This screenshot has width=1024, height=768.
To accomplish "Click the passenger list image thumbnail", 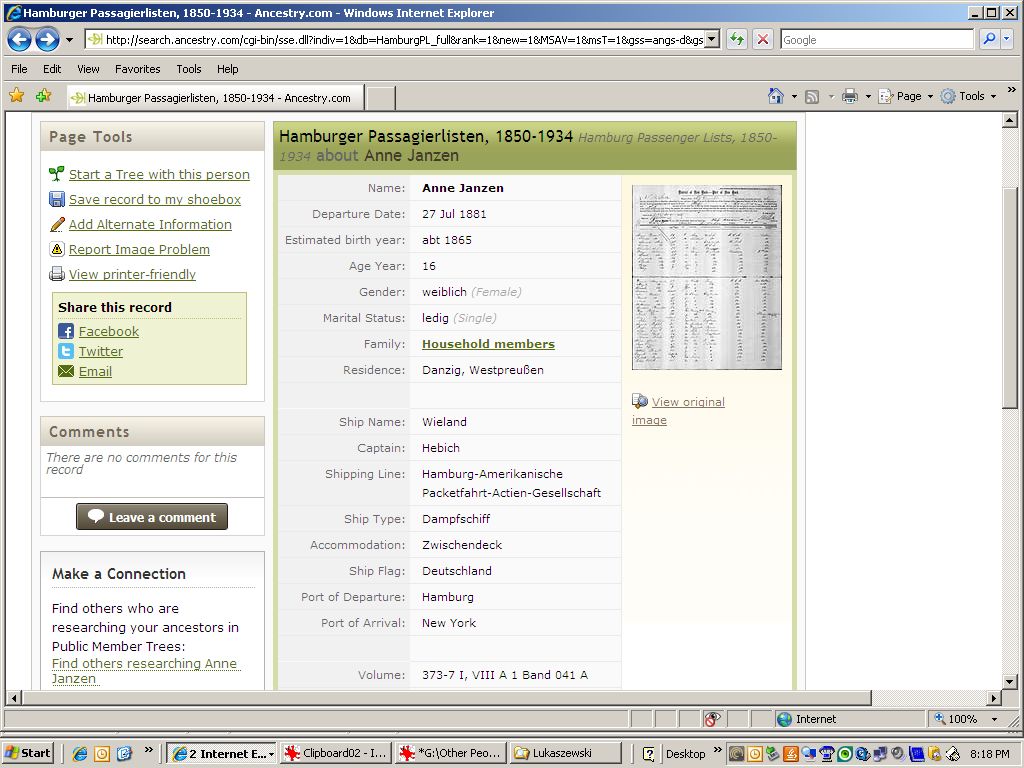I will (x=706, y=277).
